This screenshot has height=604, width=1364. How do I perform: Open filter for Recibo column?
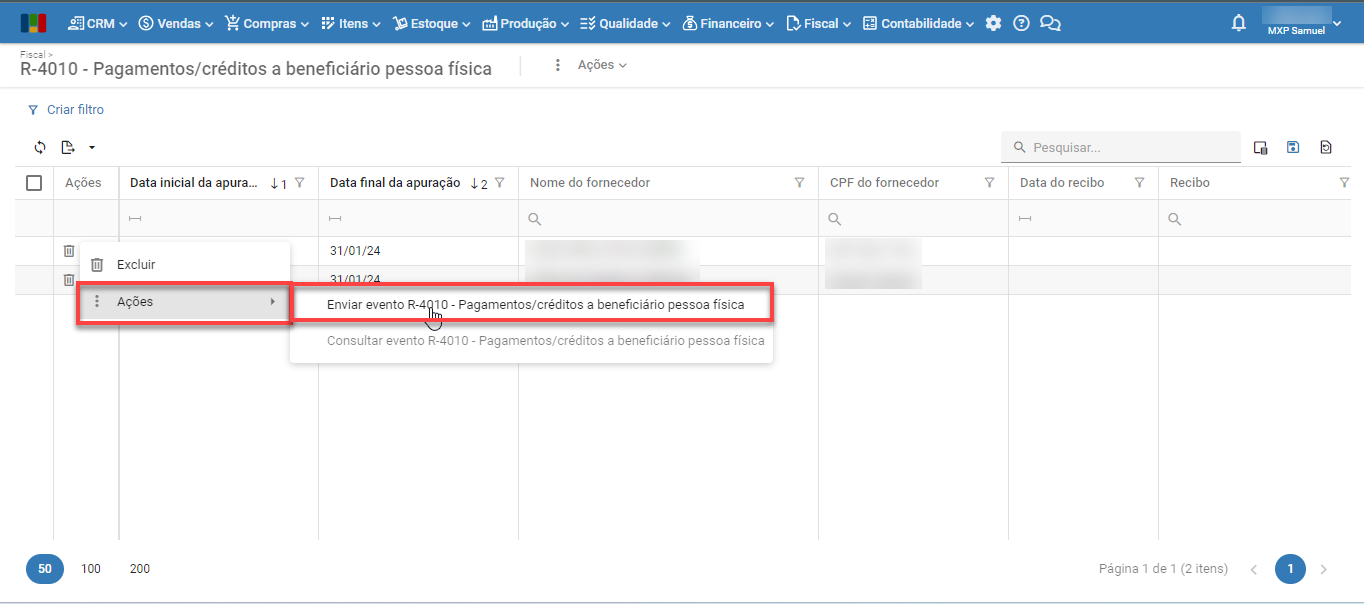(1345, 183)
